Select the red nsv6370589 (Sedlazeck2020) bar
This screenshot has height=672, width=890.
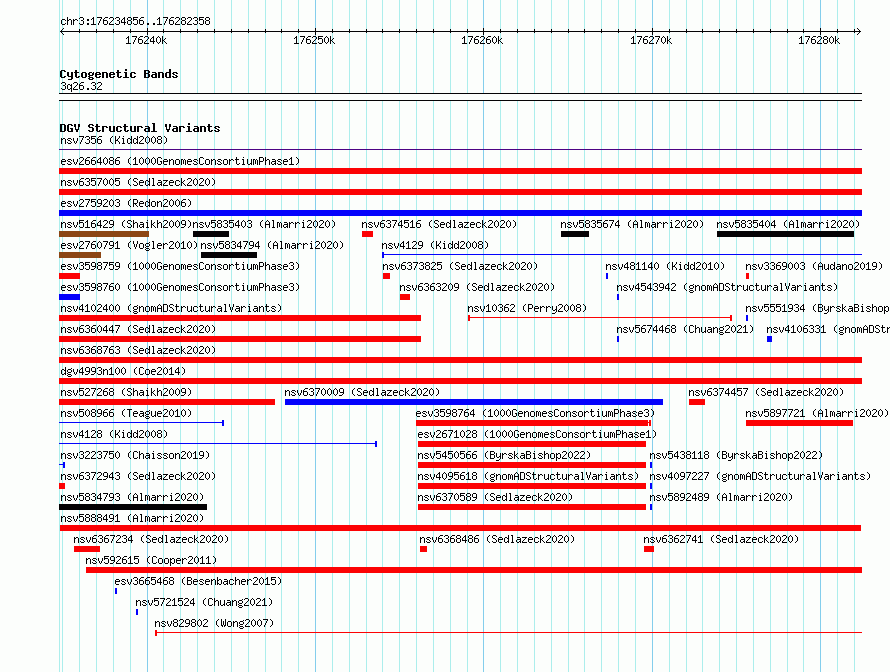pos(532,507)
